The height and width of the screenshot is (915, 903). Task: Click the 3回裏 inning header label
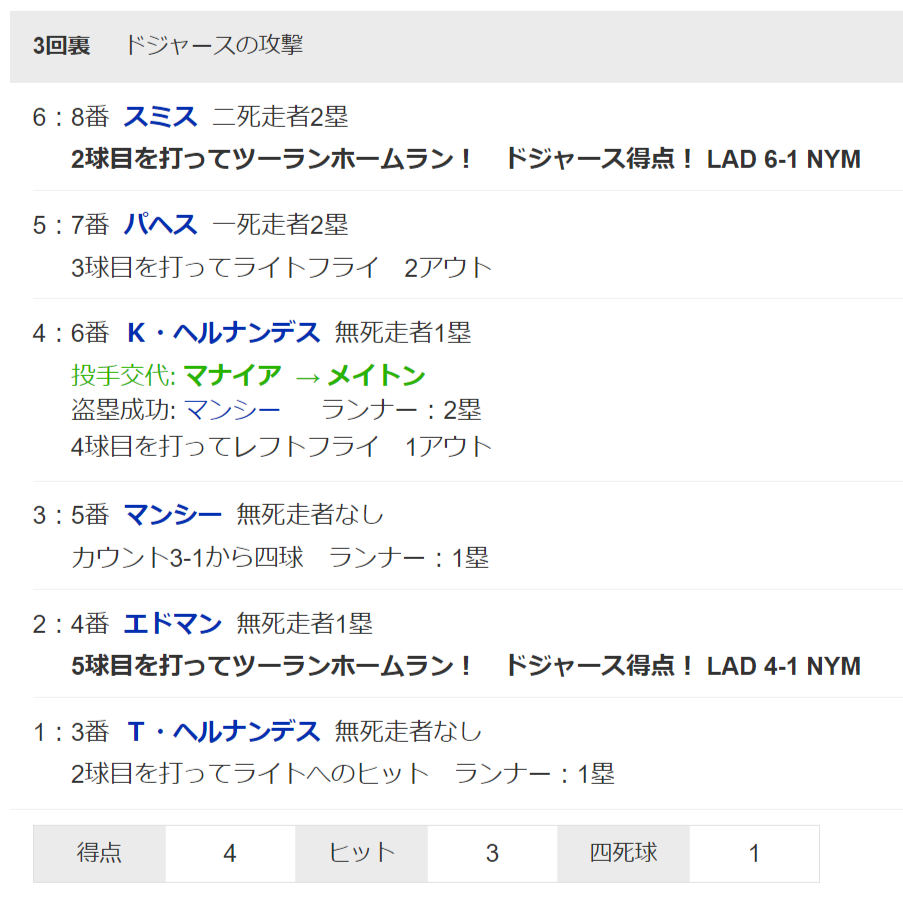62,46
